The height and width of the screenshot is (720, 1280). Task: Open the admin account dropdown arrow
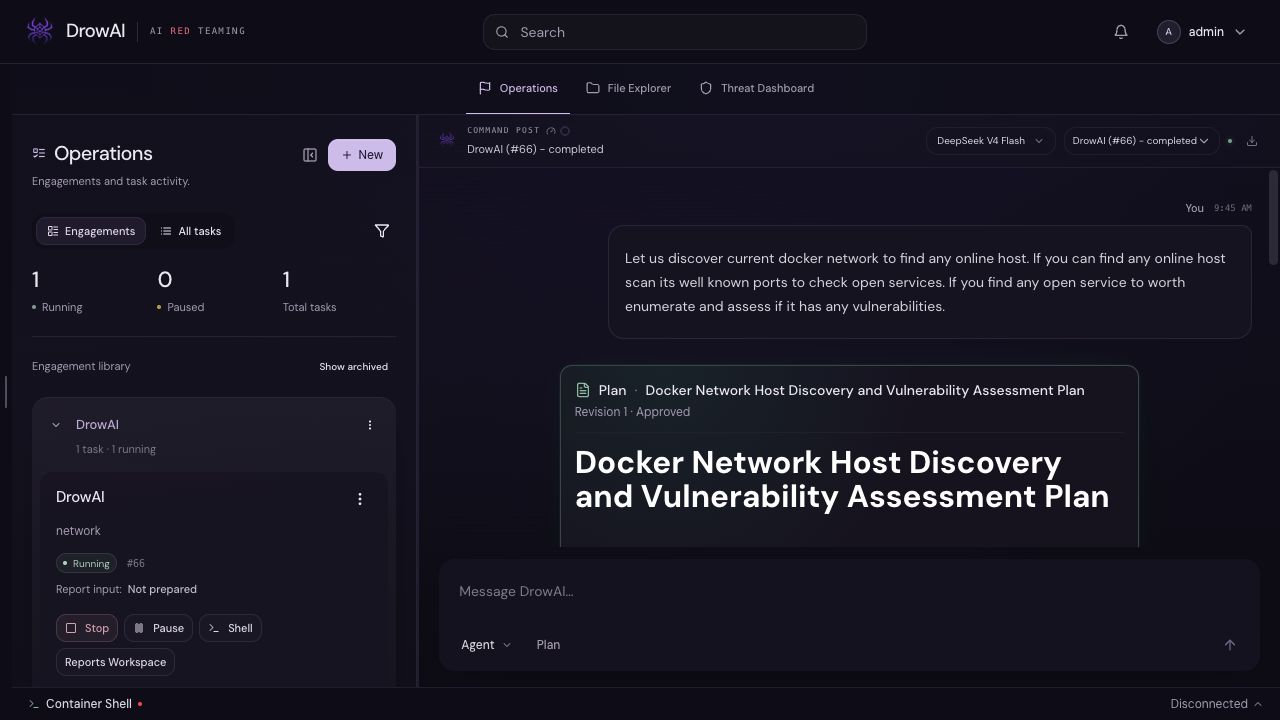pyautogui.click(x=1240, y=32)
